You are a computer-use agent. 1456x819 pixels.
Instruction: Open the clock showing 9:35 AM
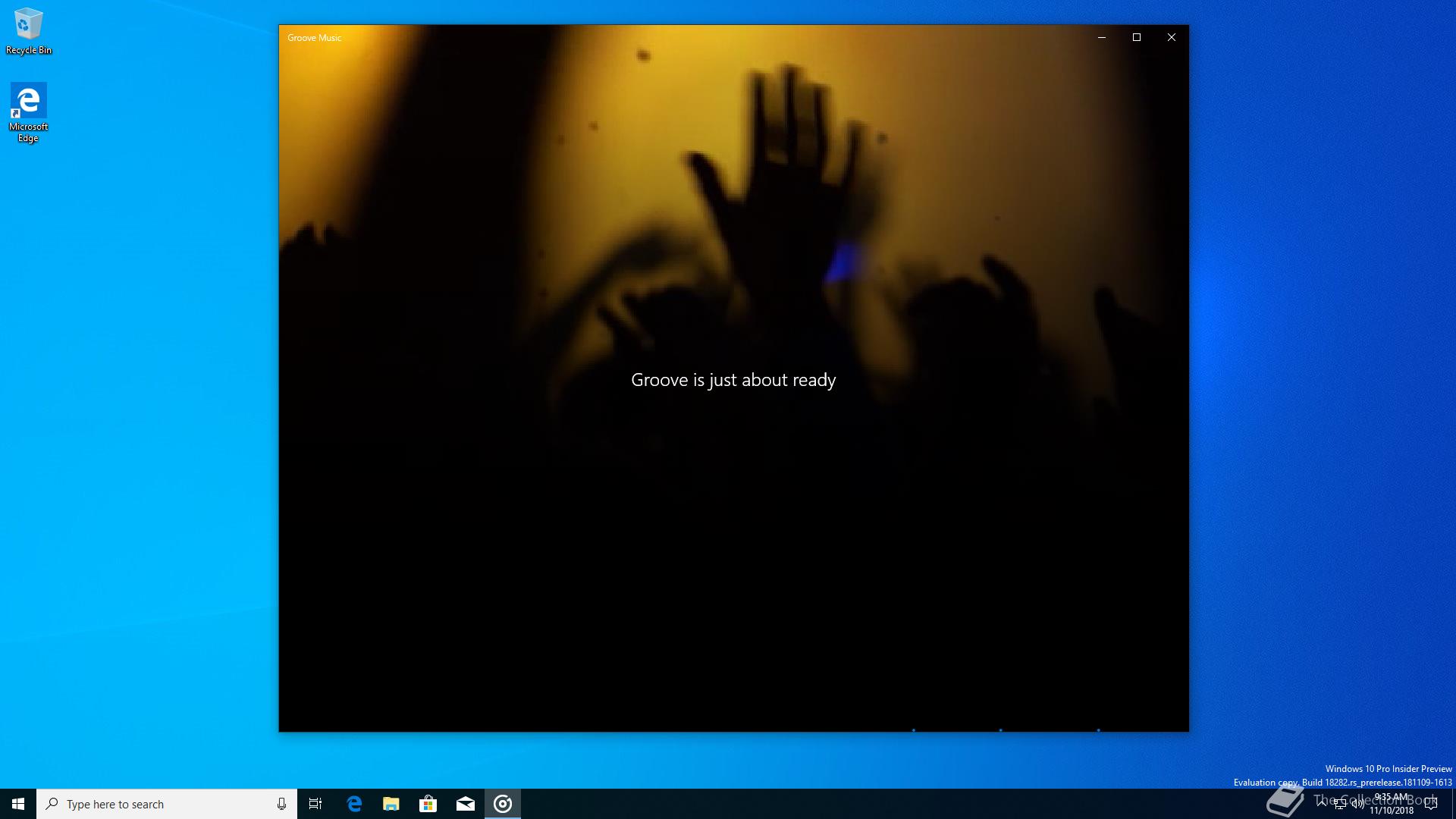click(x=1392, y=804)
